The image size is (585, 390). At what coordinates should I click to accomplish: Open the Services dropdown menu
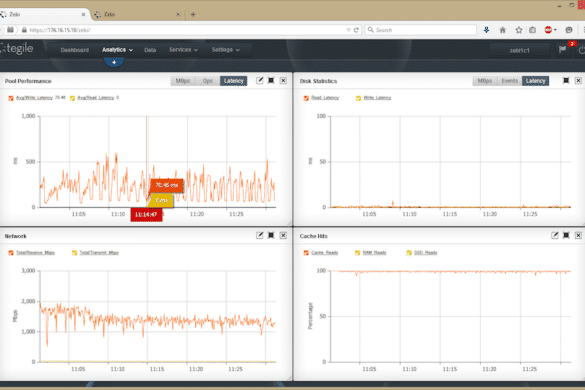click(183, 50)
